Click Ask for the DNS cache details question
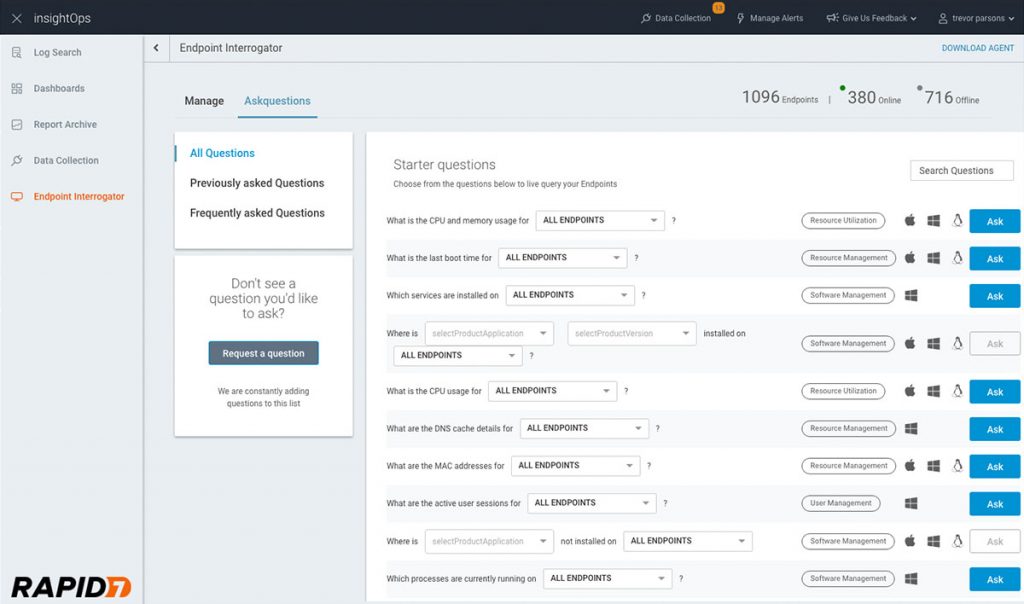 pos(995,429)
